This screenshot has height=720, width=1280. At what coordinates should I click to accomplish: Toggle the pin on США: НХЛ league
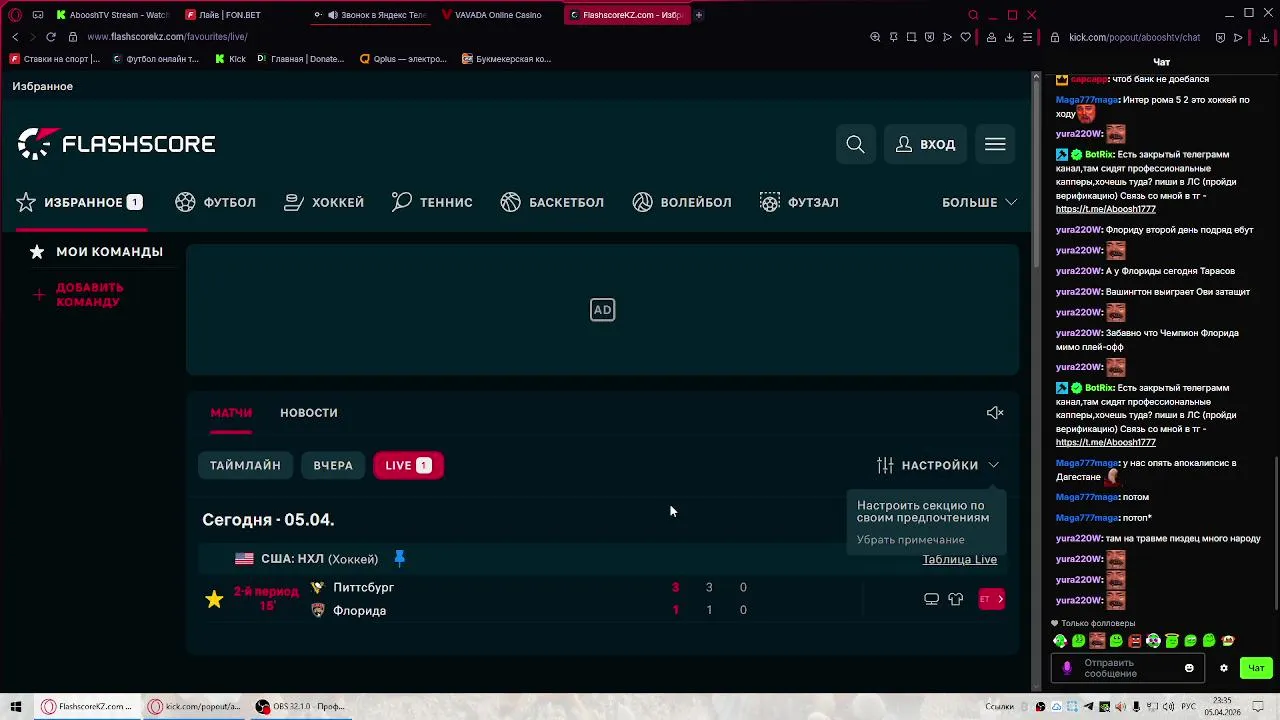[x=399, y=558]
